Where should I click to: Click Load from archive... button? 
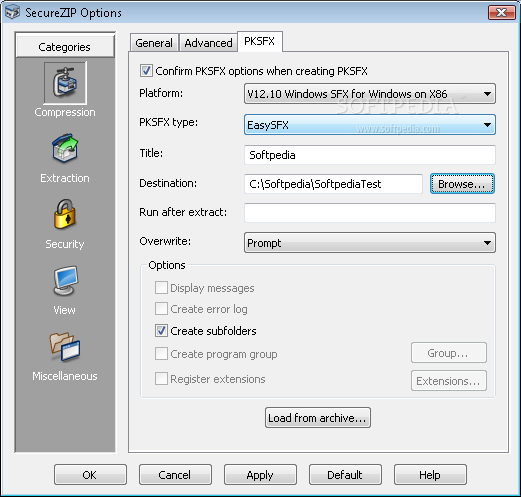point(318,417)
